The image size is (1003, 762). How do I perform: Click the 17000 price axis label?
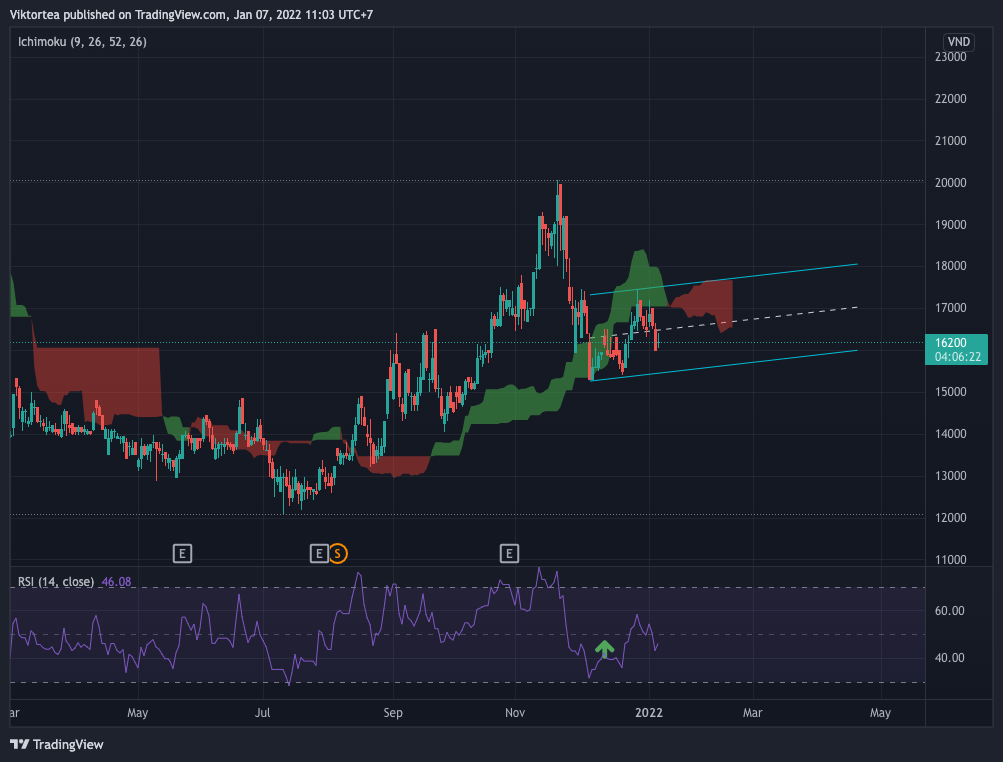[x=951, y=308]
